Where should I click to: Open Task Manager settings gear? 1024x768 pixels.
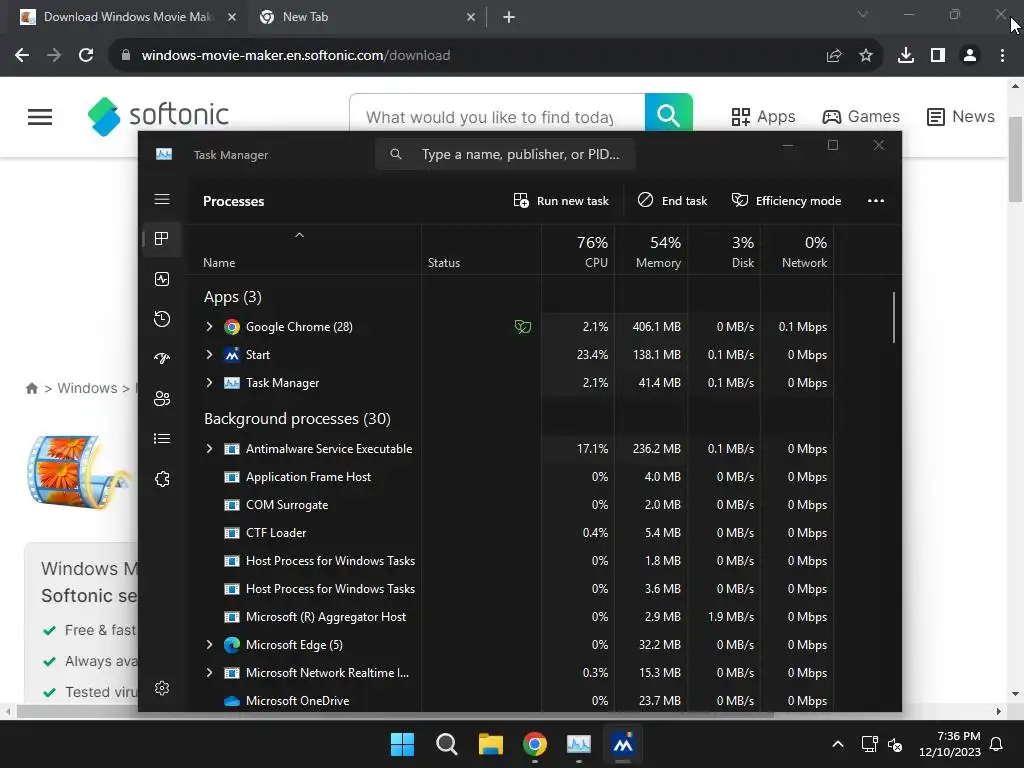[162, 688]
